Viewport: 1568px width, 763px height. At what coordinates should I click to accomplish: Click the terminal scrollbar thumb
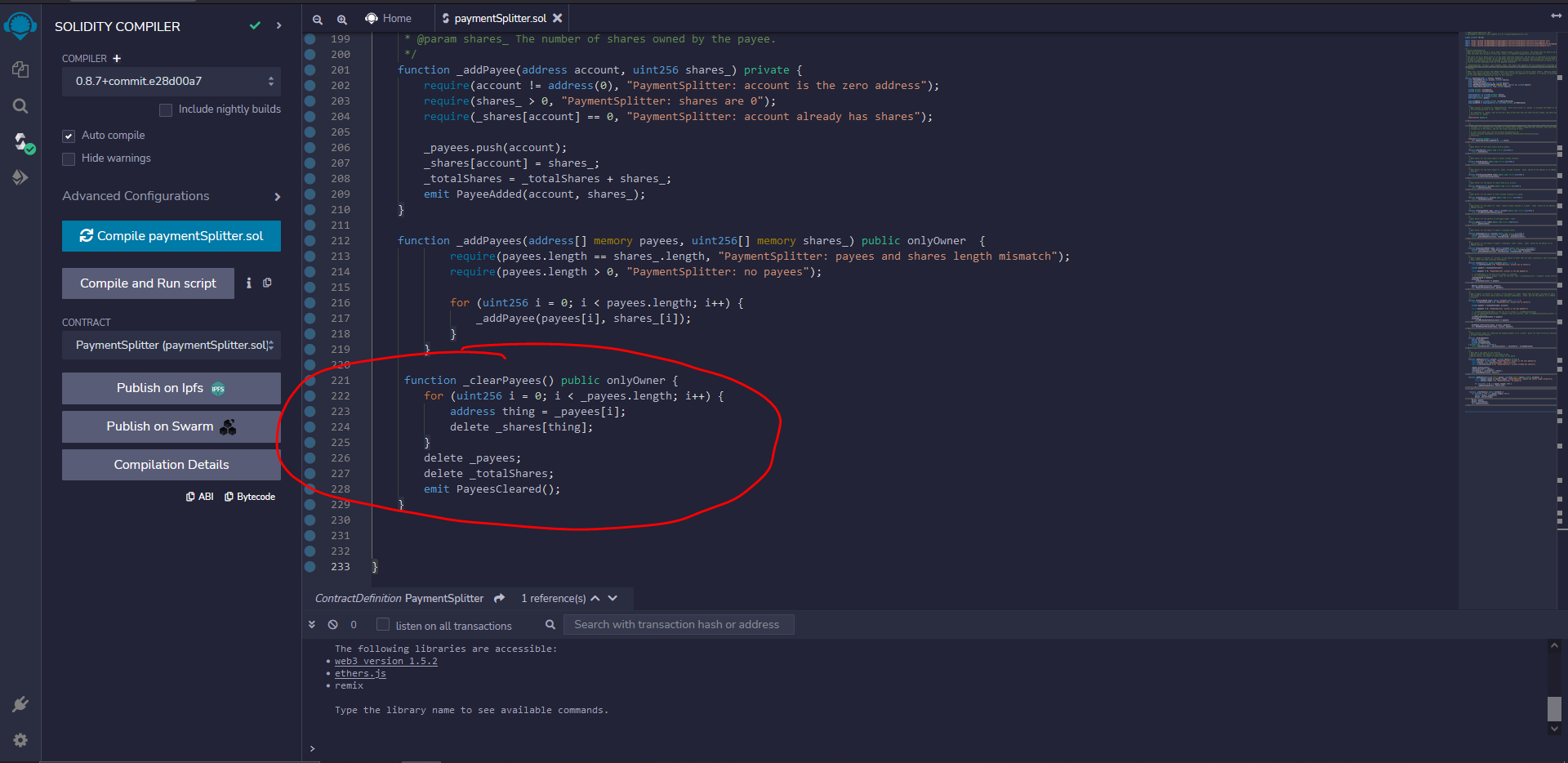tap(1554, 709)
